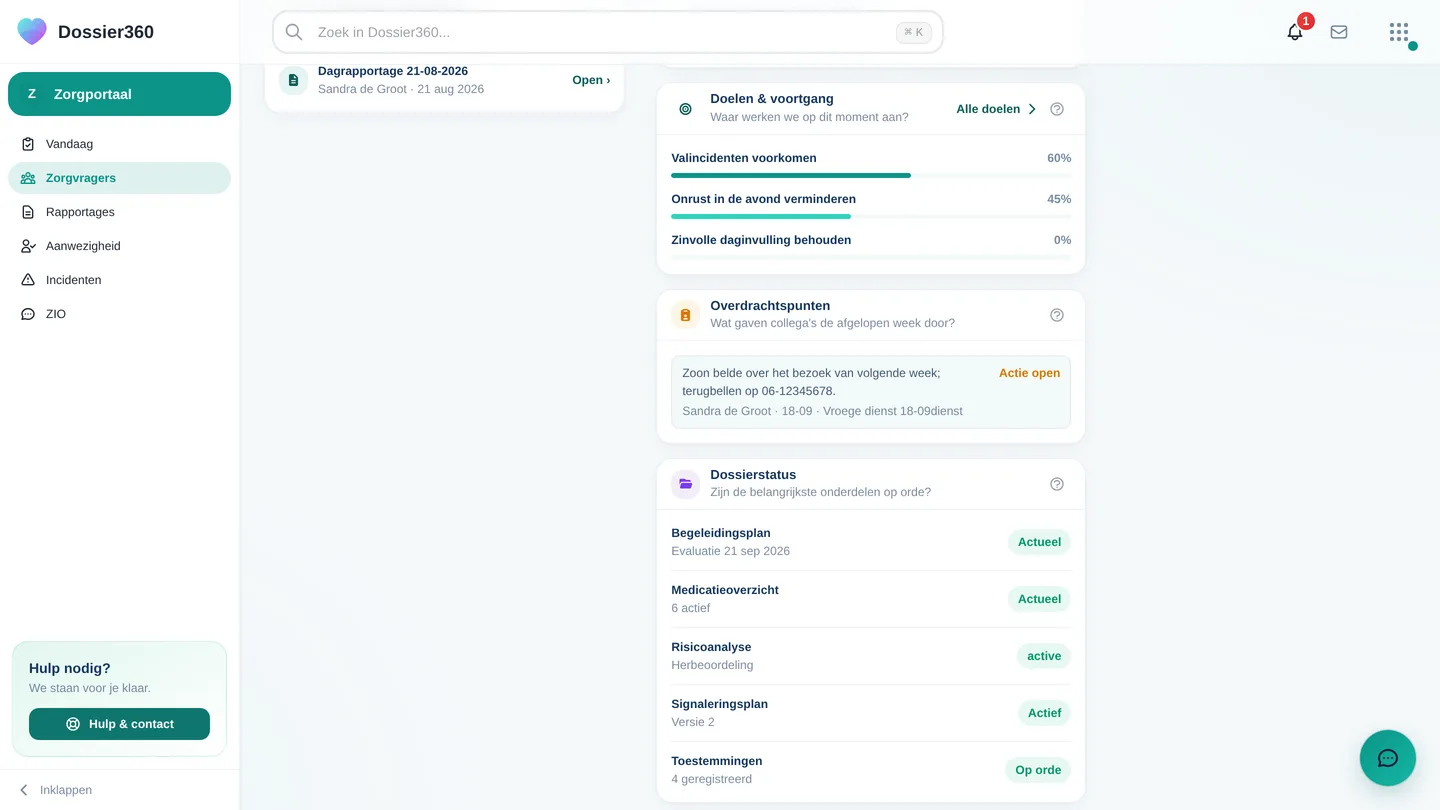Viewport: 1440px width, 810px height.
Task: Open Aanwezigheid in sidebar
Action: coord(119,246)
